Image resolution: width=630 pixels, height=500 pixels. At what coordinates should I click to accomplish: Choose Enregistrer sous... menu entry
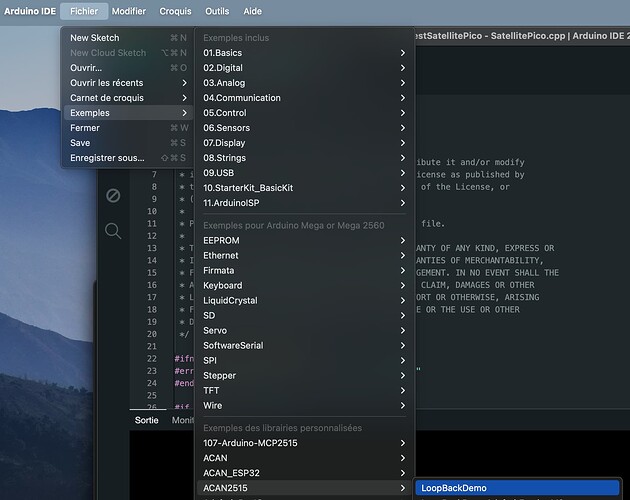128,158
